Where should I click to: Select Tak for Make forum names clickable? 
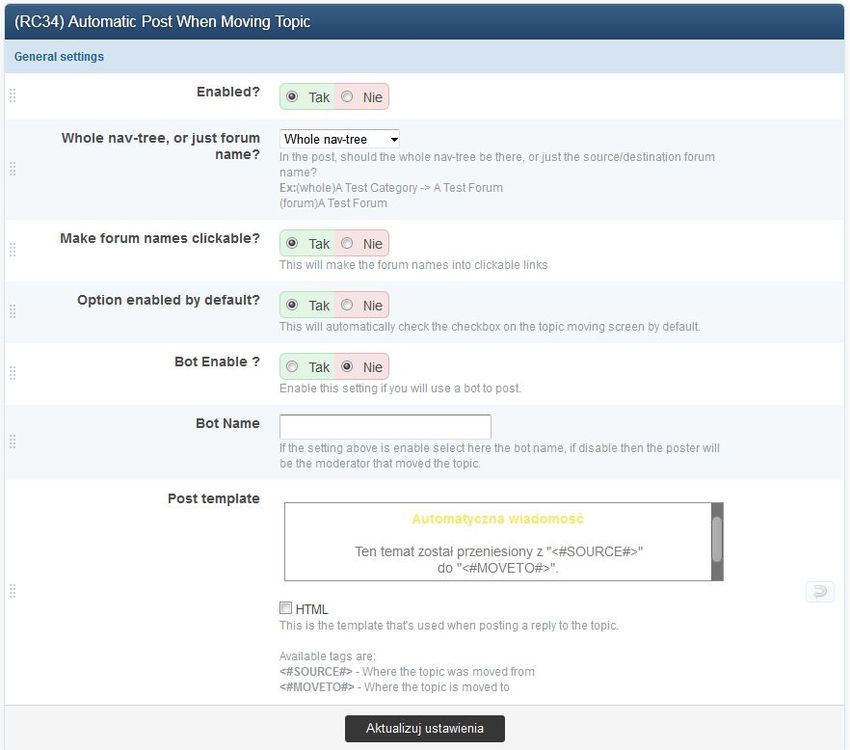pos(292,243)
